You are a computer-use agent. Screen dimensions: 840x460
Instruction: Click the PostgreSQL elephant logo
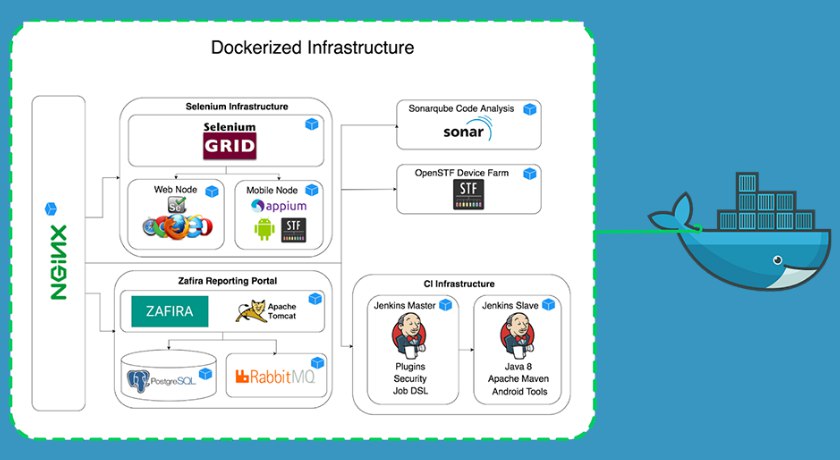[x=138, y=381]
